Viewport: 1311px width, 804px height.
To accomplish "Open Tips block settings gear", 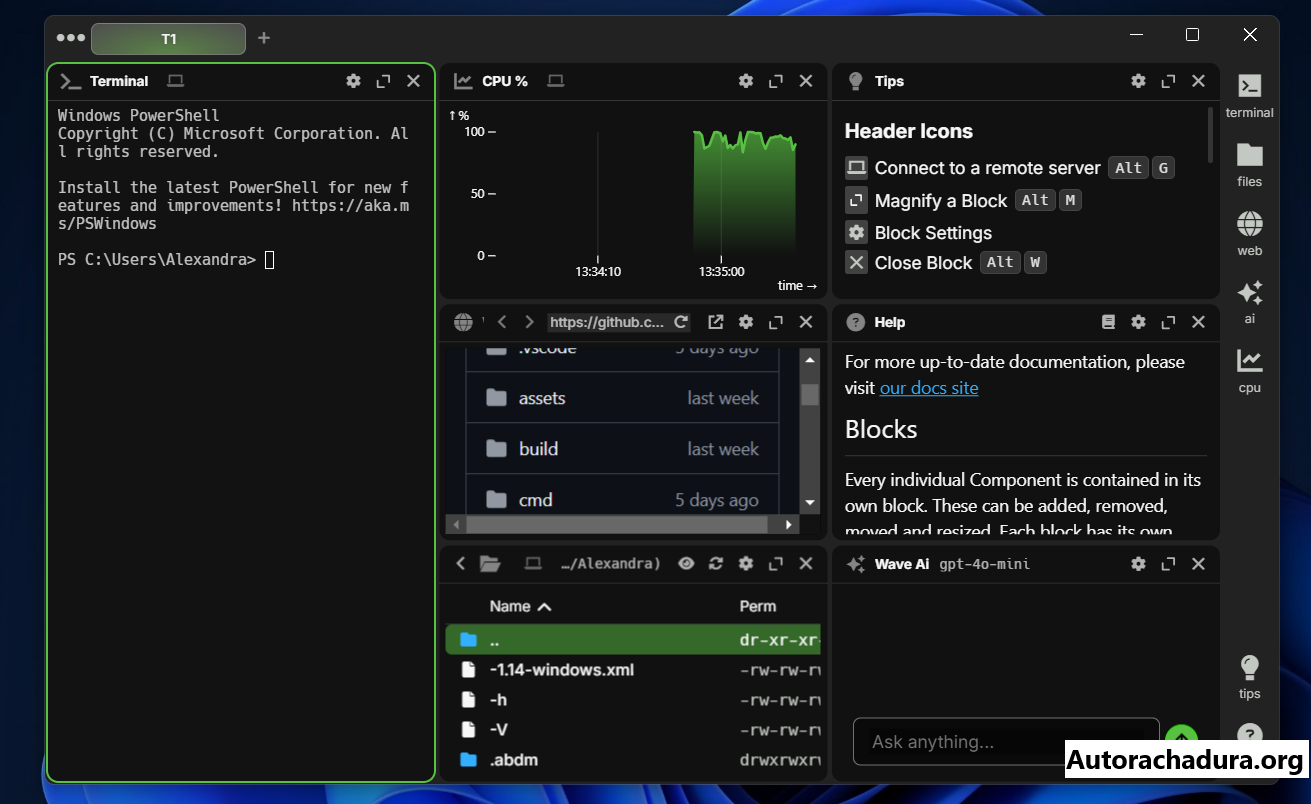I will tap(1138, 81).
